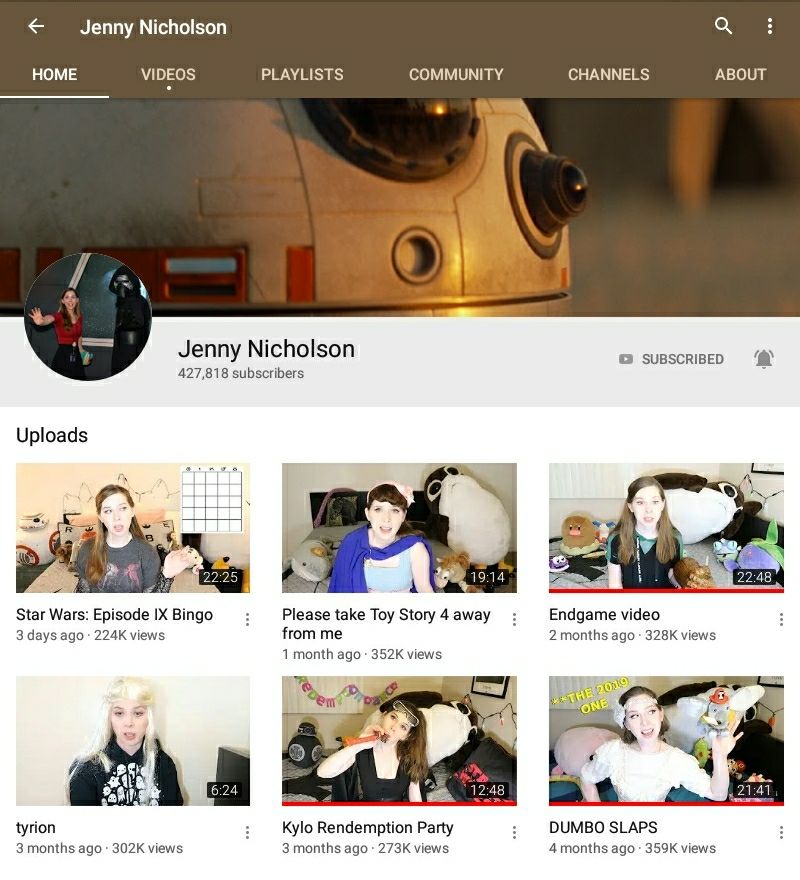Screen dimensions: 800x880
Task: Click '3 months ago · 273K views' text
Action: 365,849
